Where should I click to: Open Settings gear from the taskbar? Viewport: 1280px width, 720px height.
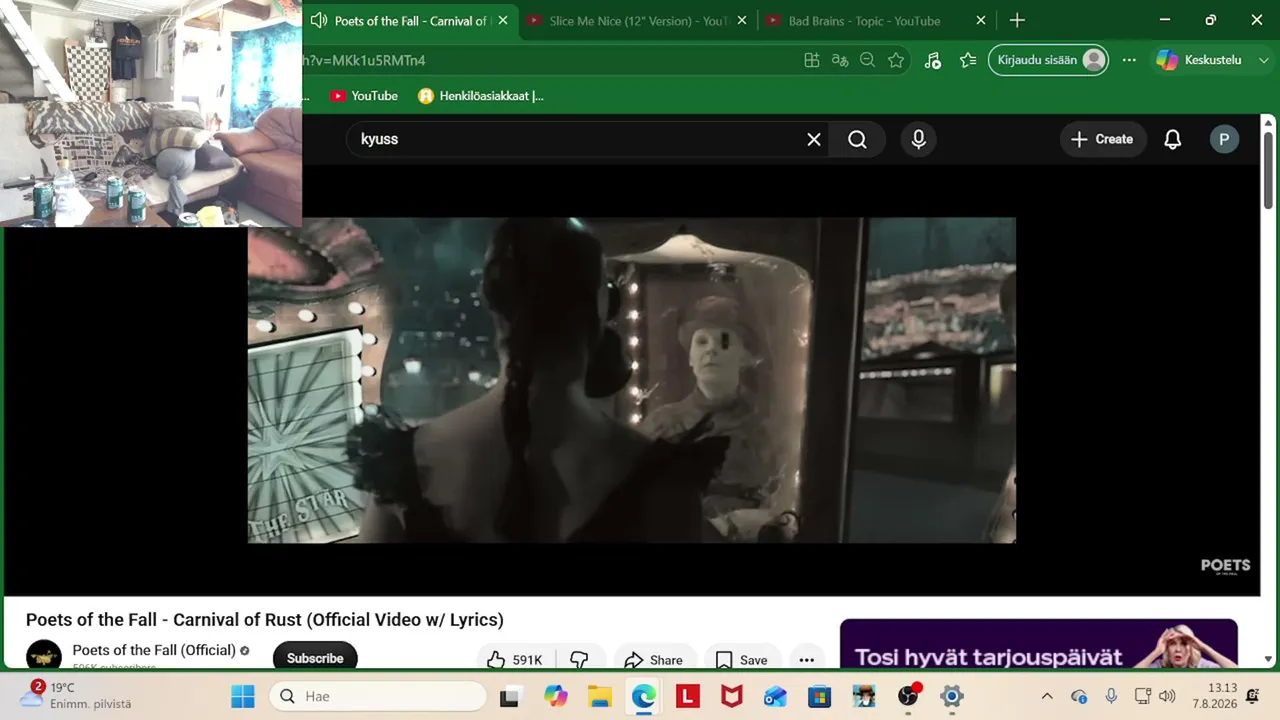[952, 696]
